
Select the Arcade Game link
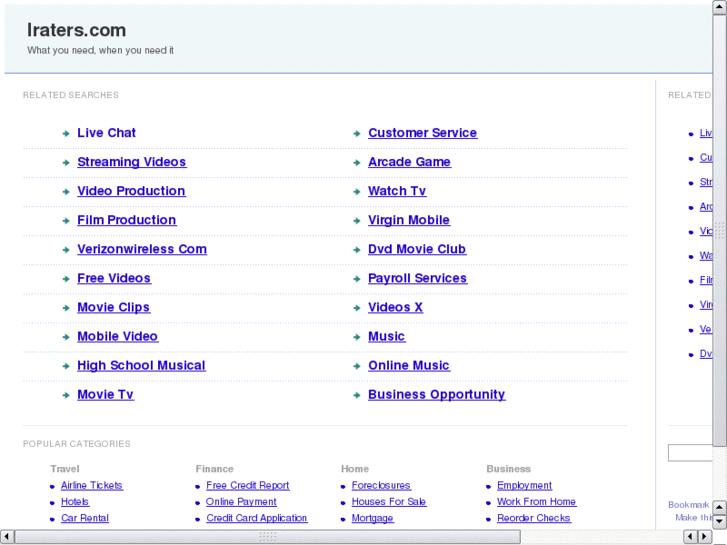409,162
